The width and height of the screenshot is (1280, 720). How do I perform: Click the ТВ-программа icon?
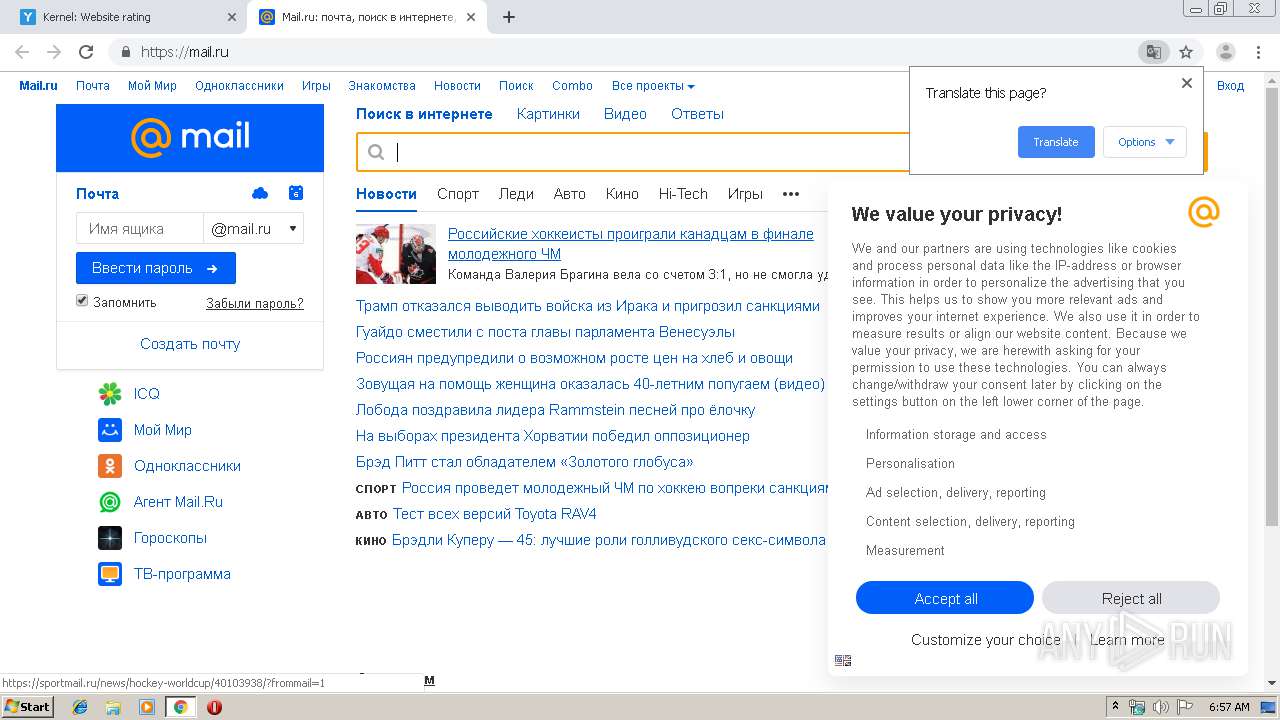(x=110, y=574)
